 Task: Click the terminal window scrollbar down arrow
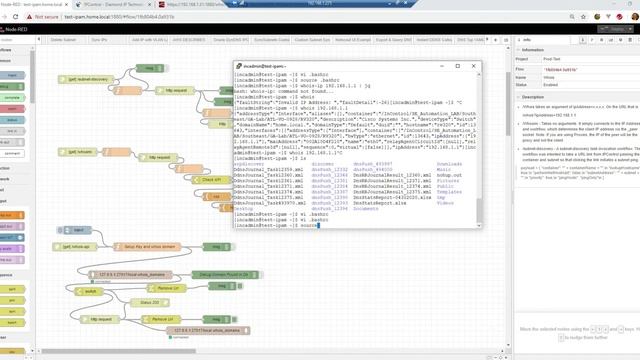[x=479, y=225]
